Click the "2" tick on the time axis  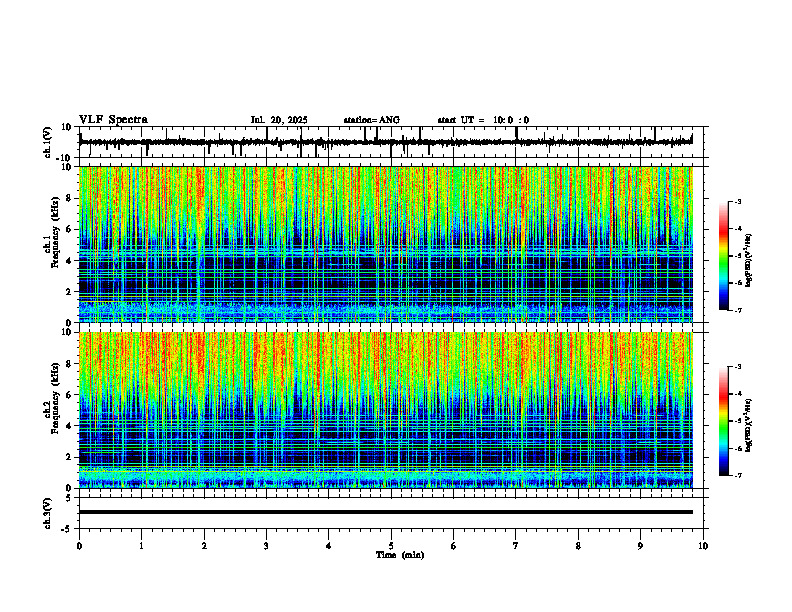(204, 546)
